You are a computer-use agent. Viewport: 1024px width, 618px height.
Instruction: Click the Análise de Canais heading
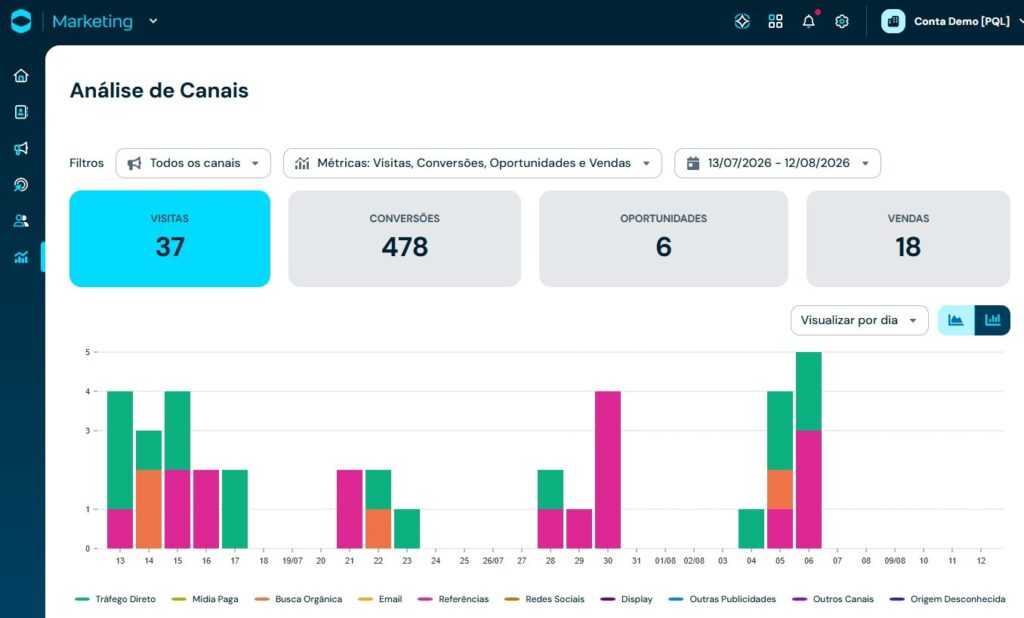[x=159, y=90]
